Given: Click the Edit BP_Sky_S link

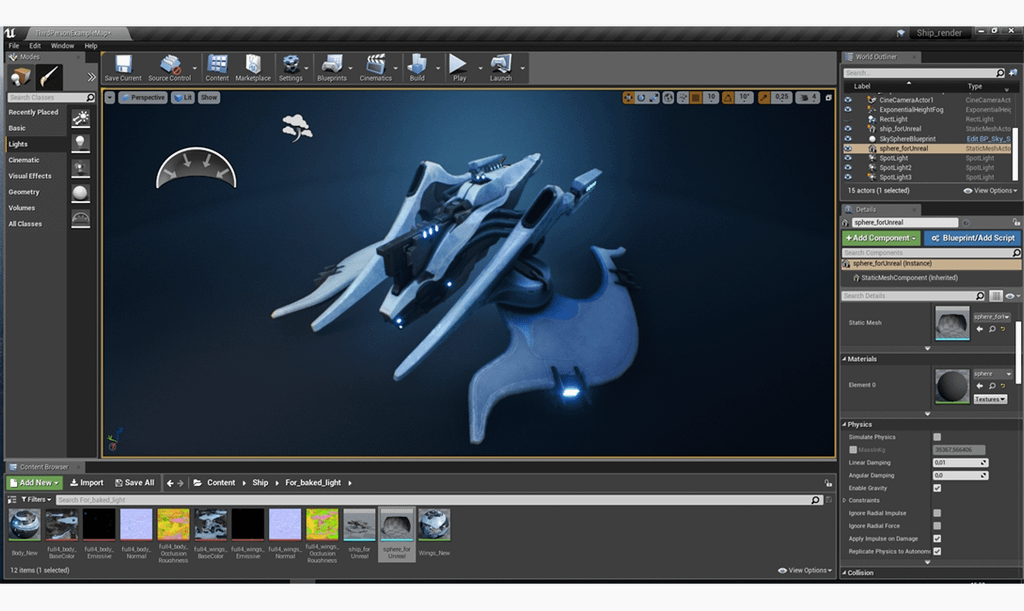Looking at the screenshot, I should coord(988,139).
